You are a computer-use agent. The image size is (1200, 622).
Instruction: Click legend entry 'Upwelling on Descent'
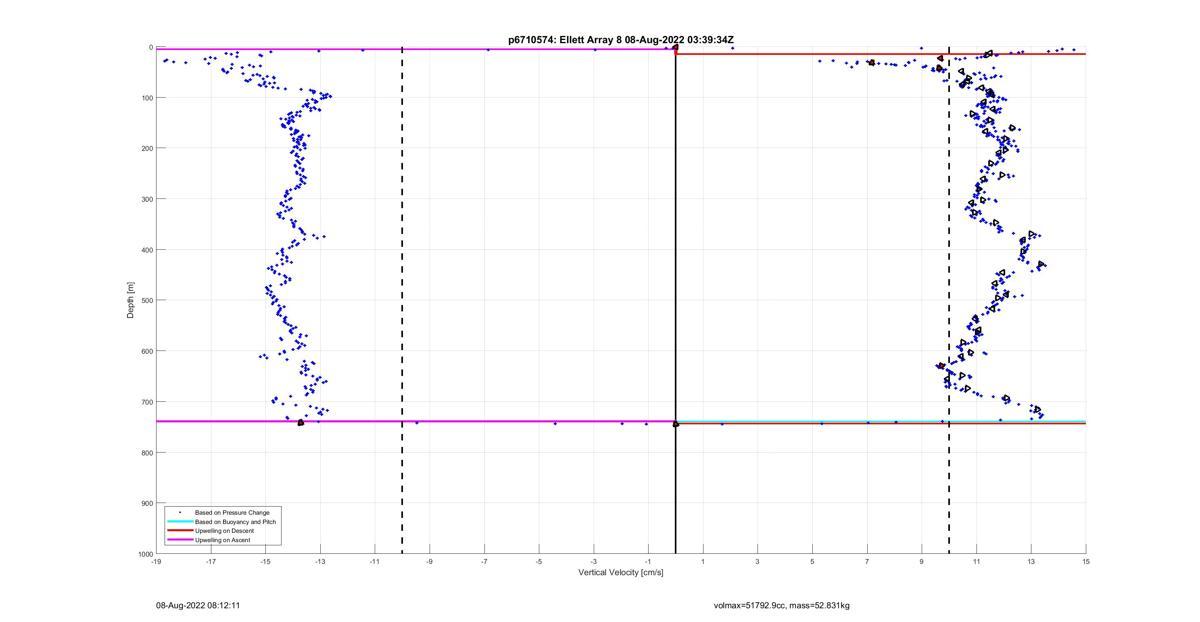[225, 531]
